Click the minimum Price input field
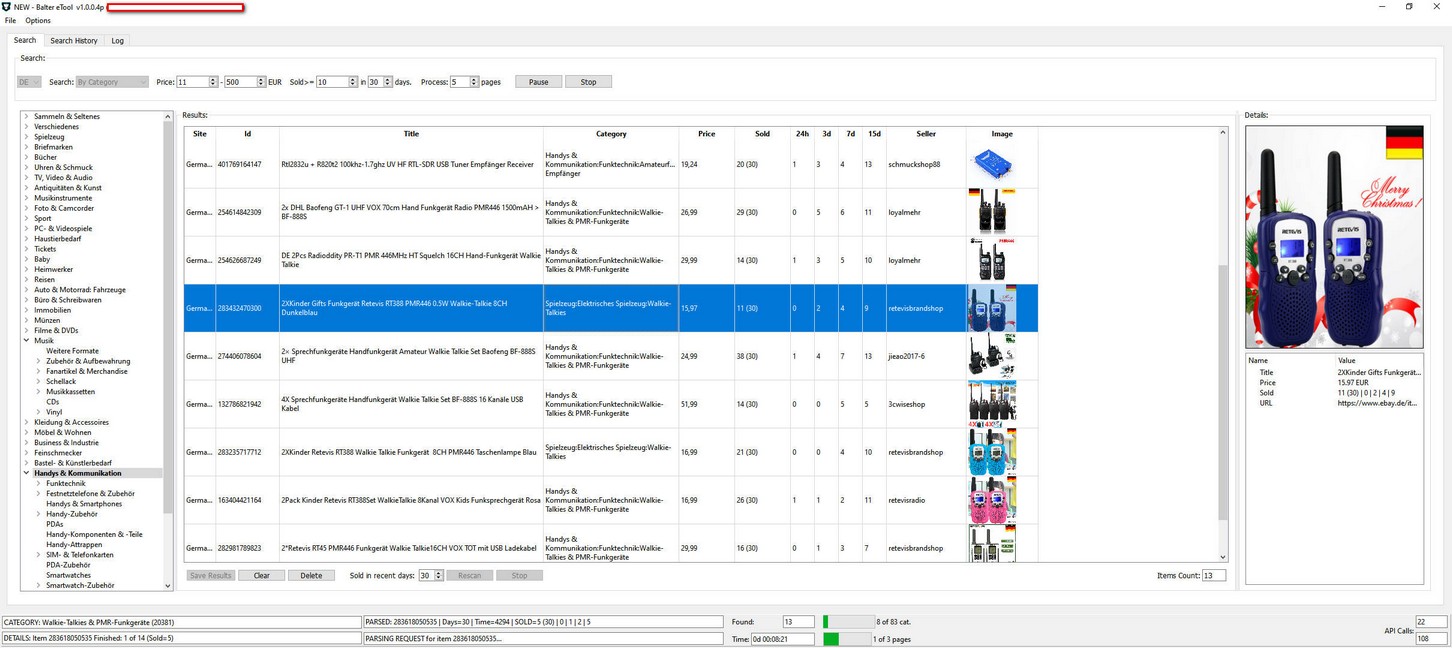The image size is (1452, 648). [x=192, y=82]
